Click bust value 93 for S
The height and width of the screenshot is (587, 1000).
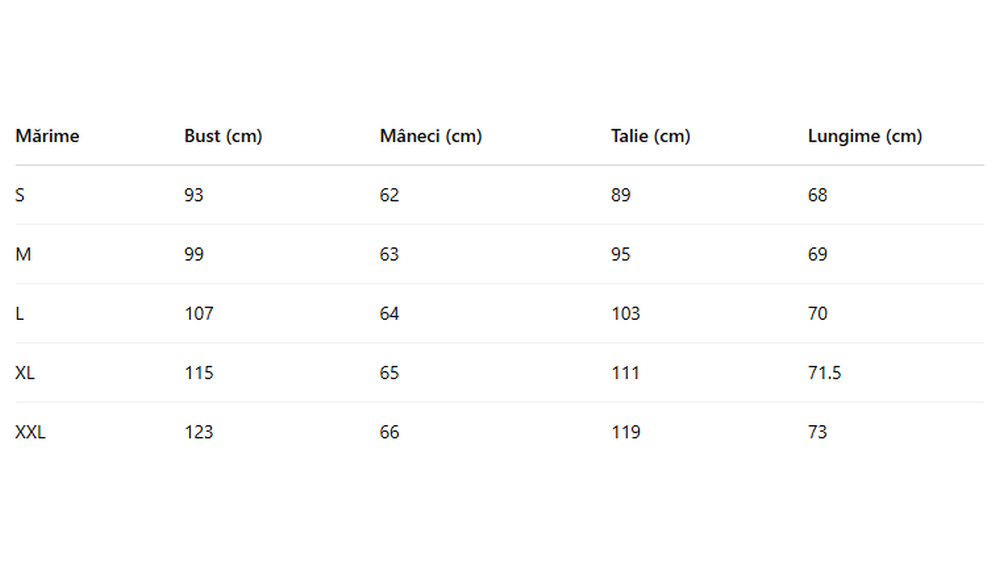point(194,195)
